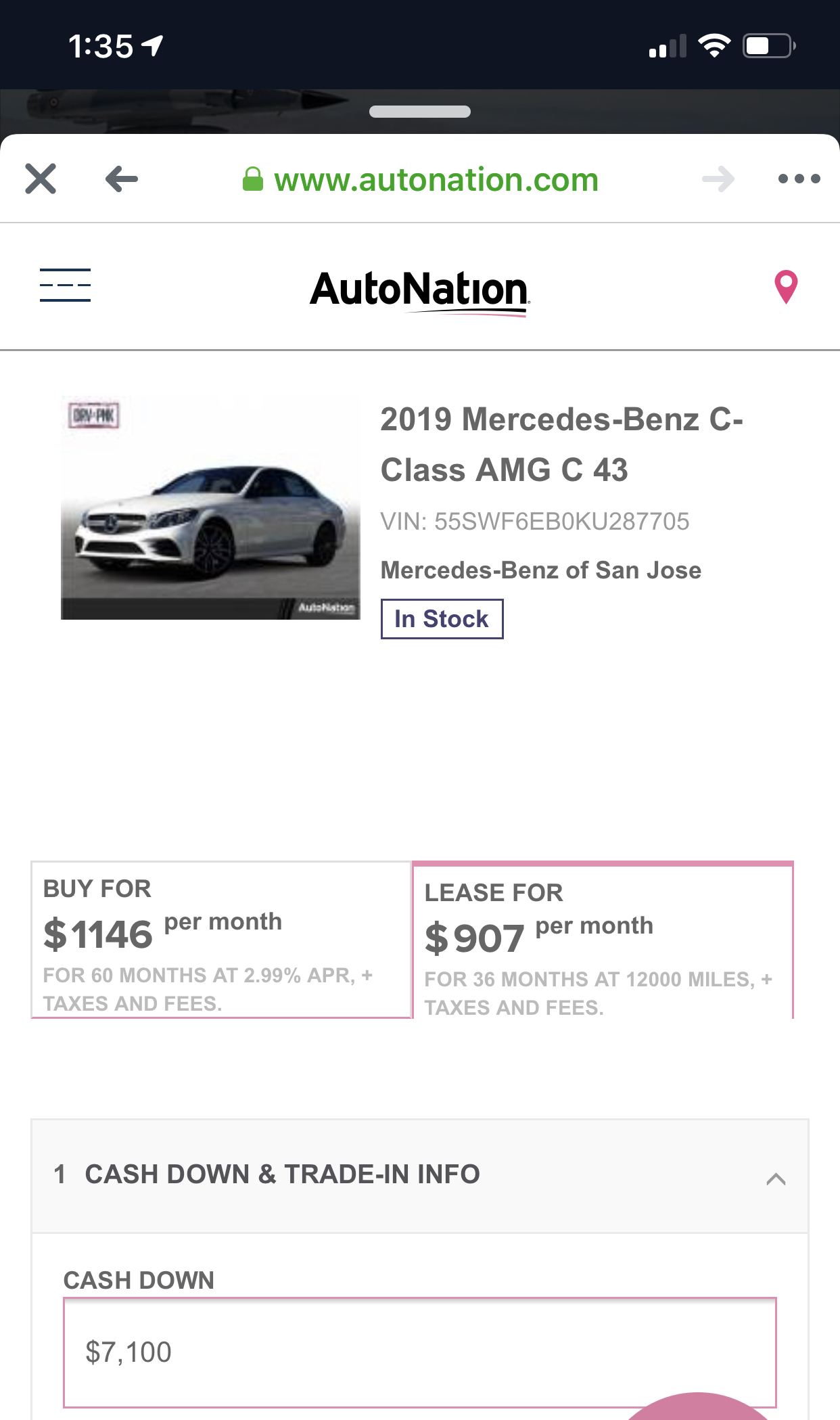Screen dimensions: 840x1420
Task: Tap the gray sheet drag handle
Action: 420,112
